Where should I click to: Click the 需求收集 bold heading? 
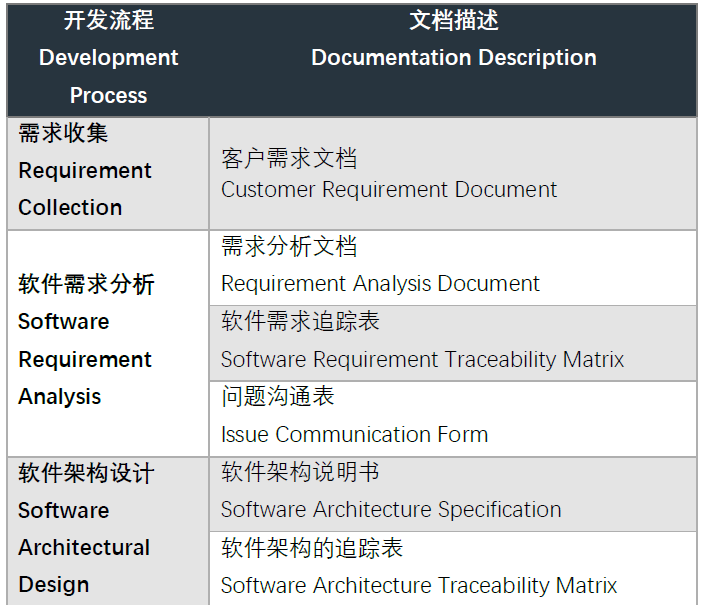63,134
